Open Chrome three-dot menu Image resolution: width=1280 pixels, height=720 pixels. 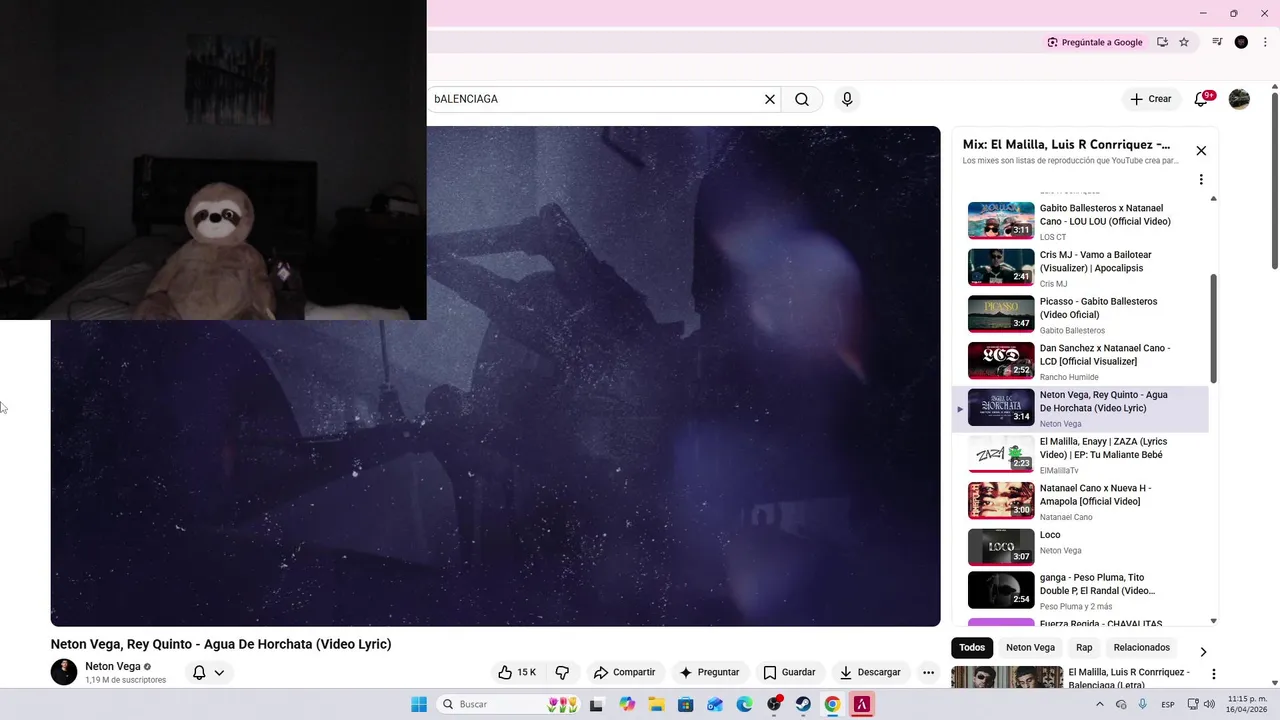tap(1265, 42)
